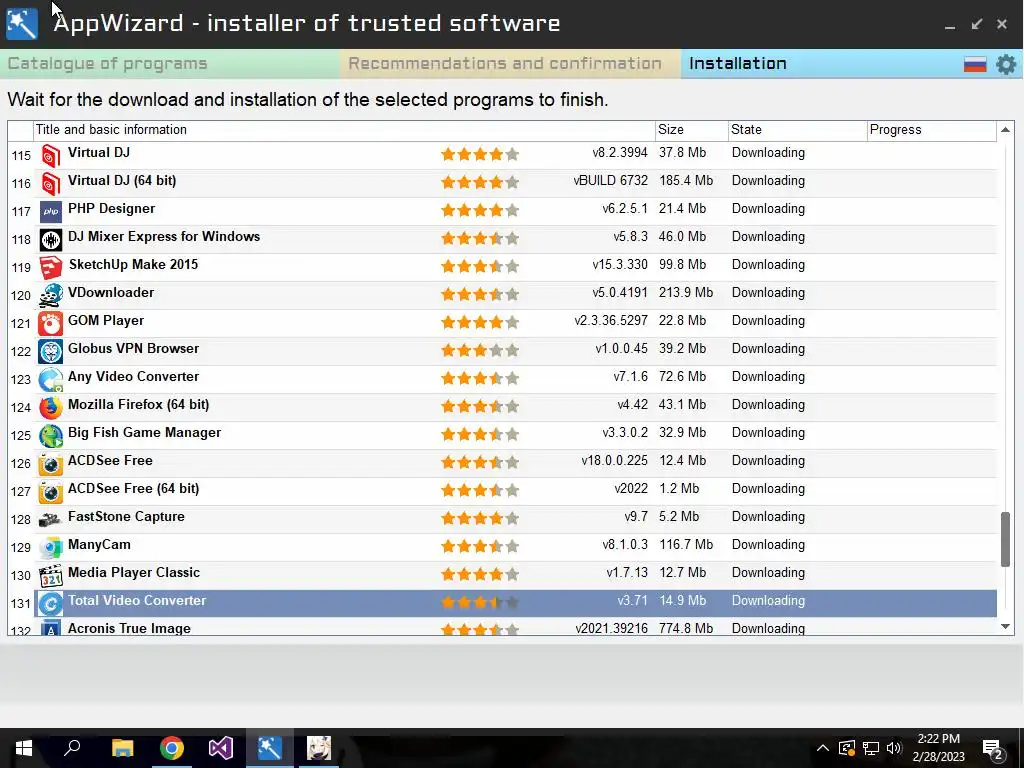Click the Virtual DJ row 115 icon

(50, 155)
